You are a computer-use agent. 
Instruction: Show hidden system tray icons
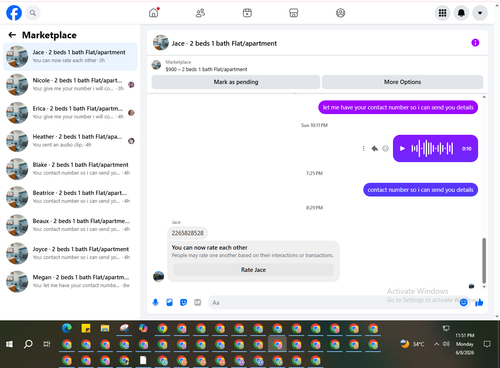tap(436, 344)
